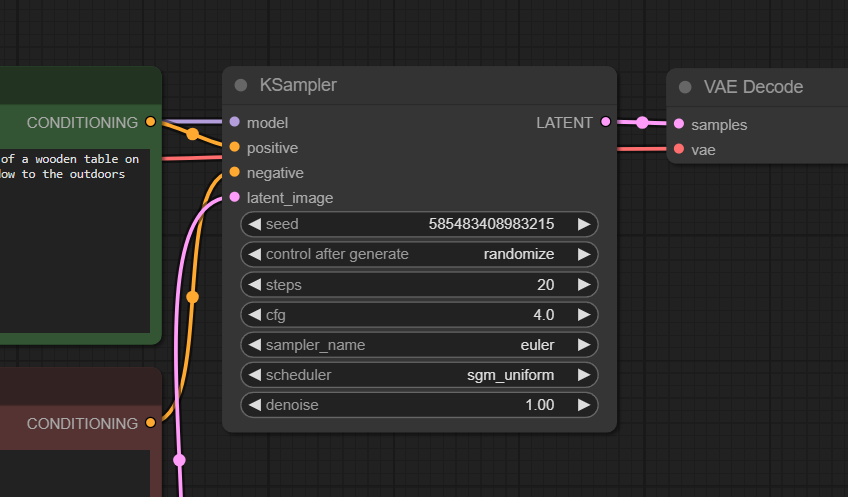Decrease seed value with left arrow

pyautogui.click(x=254, y=224)
